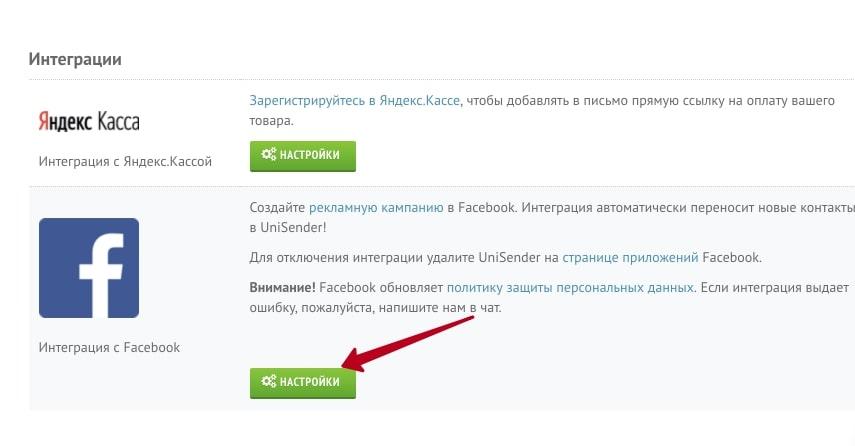The height and width of the screenshot is (446, 855).
Task: Select the 'Интеграции' section heading
Action: pyautogui.click(x=75, y=59)
